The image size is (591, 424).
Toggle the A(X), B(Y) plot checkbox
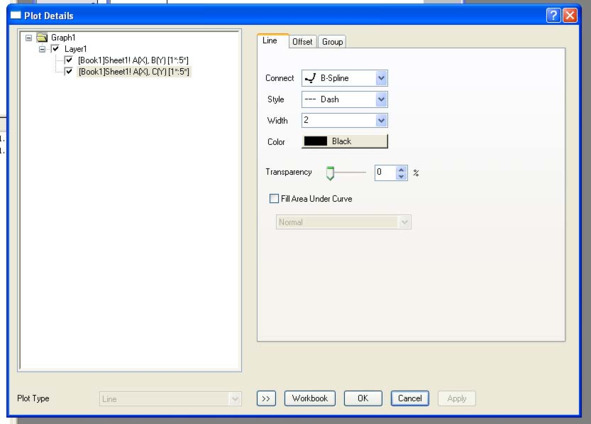68,60
